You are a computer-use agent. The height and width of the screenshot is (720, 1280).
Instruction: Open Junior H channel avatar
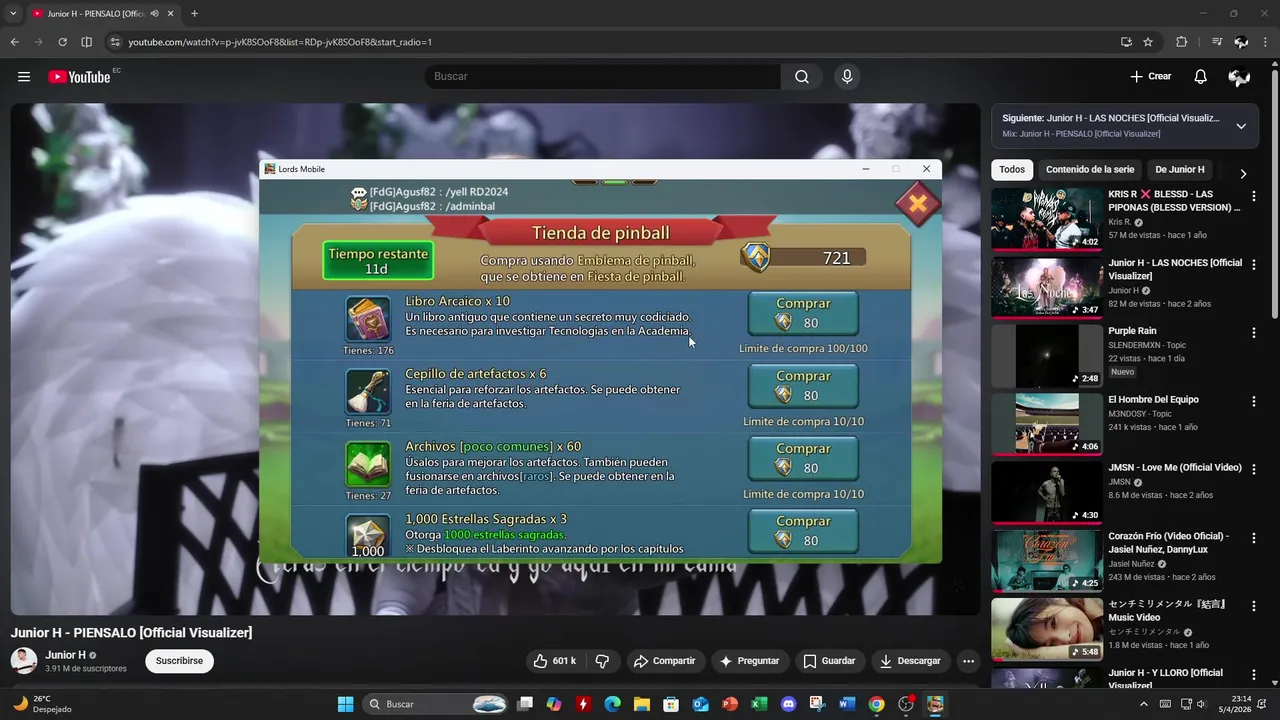coord(24,661)
